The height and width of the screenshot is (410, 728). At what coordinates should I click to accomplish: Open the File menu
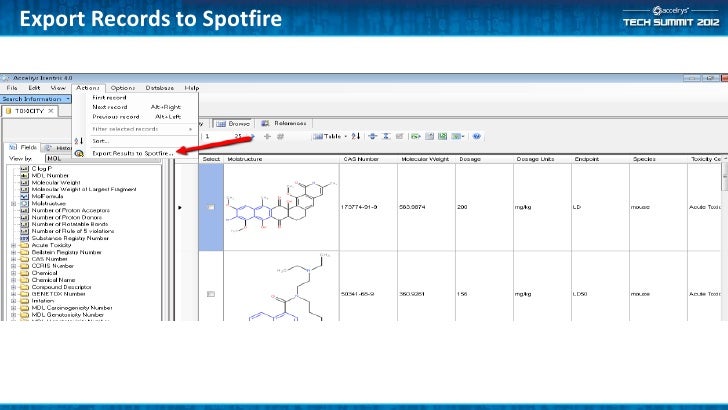pyautogui.click(x=12, y=88)
